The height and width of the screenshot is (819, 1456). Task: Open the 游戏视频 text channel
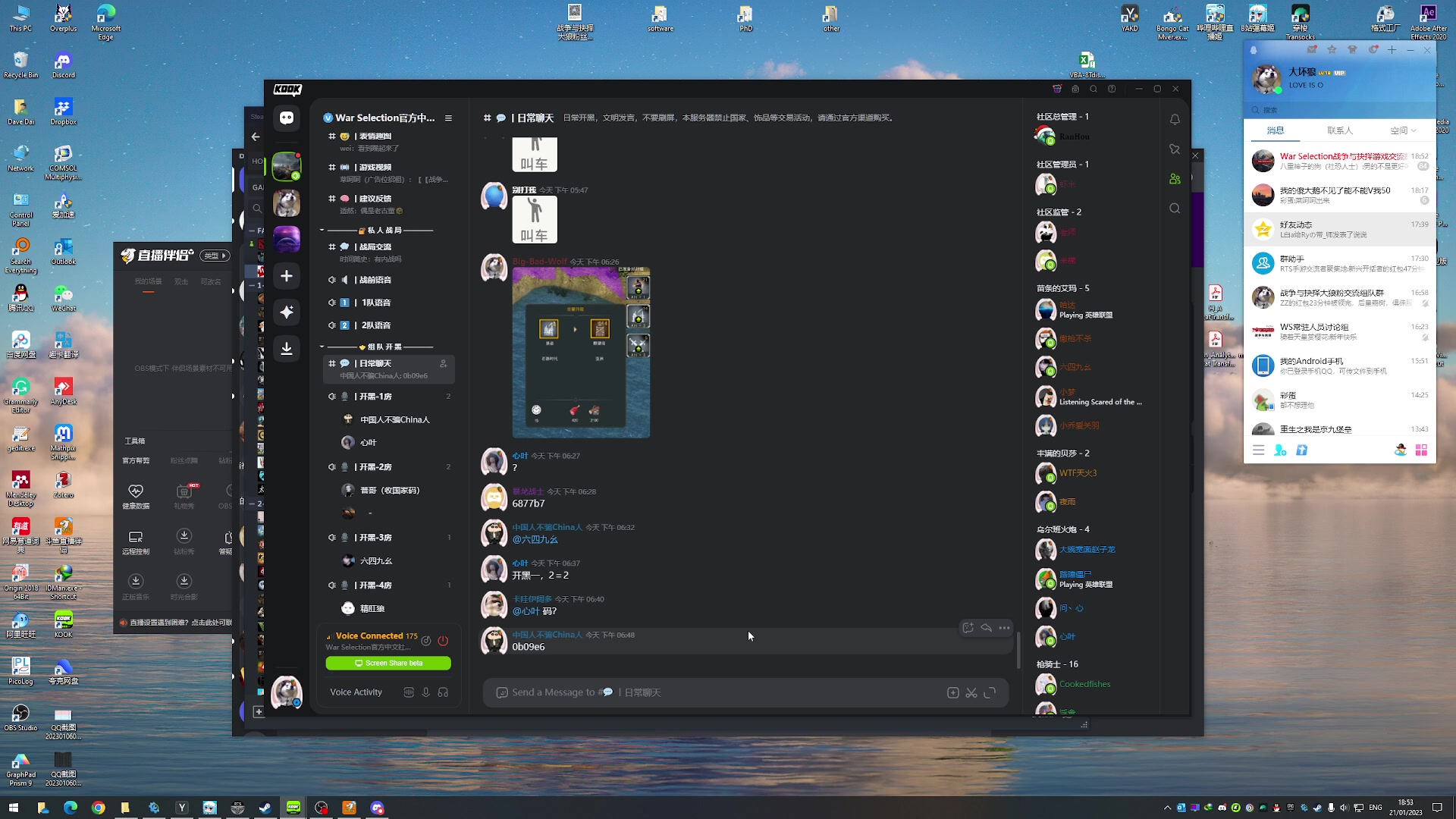tap(389, 173)
